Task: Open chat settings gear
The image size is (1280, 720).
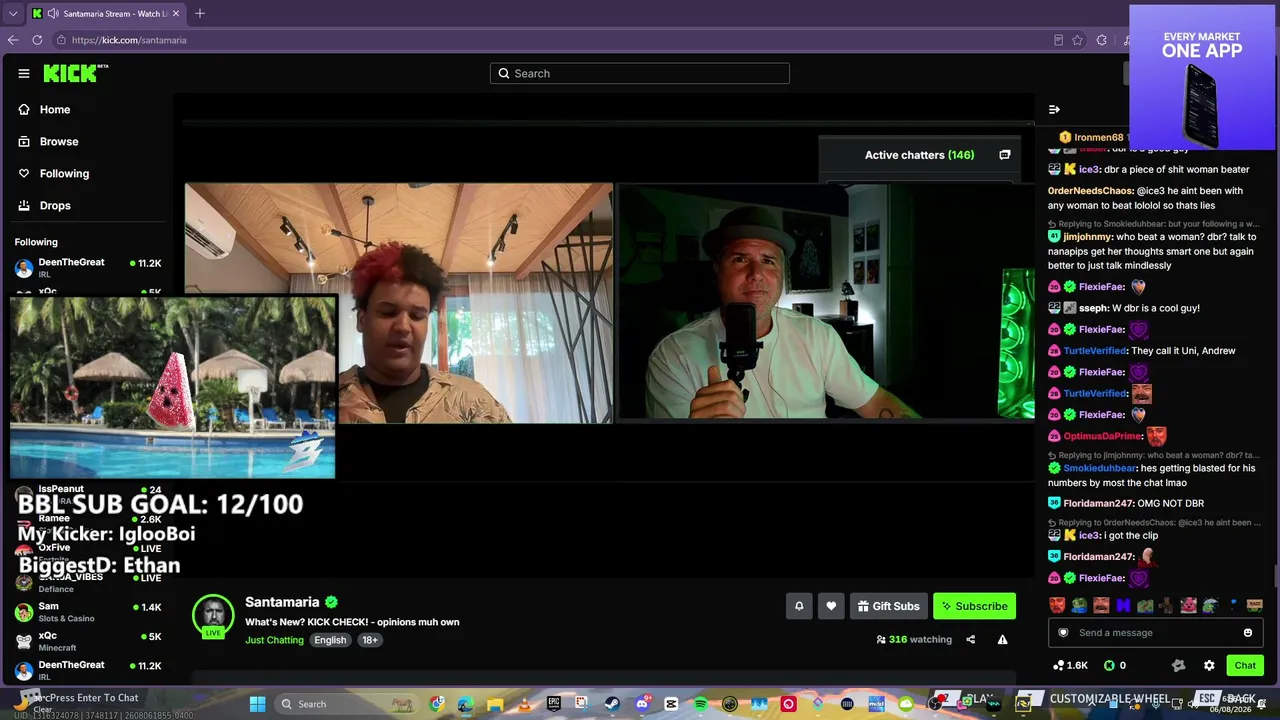Action: [x=1209, y=665]
